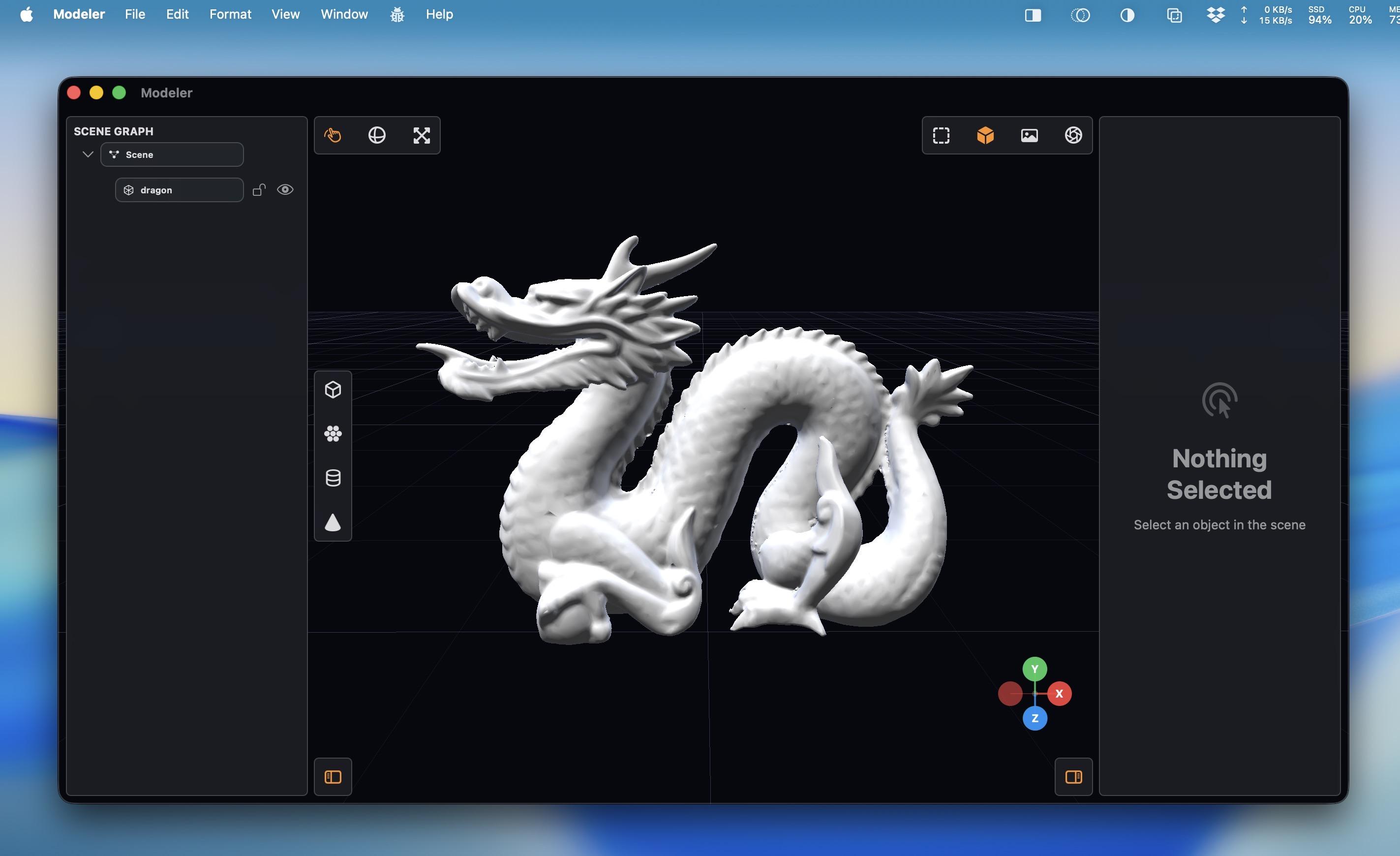Click the dark red negative axis handle

coord(1010,694)
